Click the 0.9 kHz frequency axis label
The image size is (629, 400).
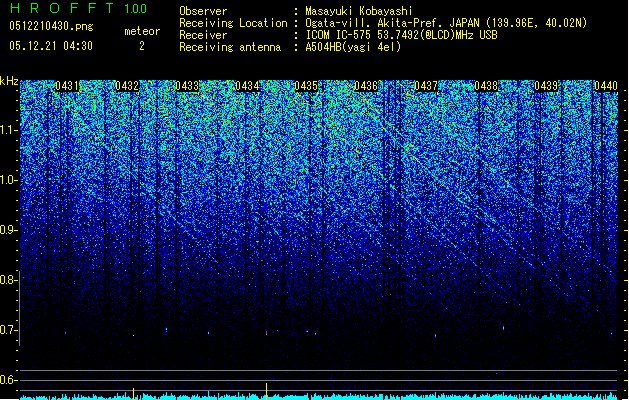9,230
